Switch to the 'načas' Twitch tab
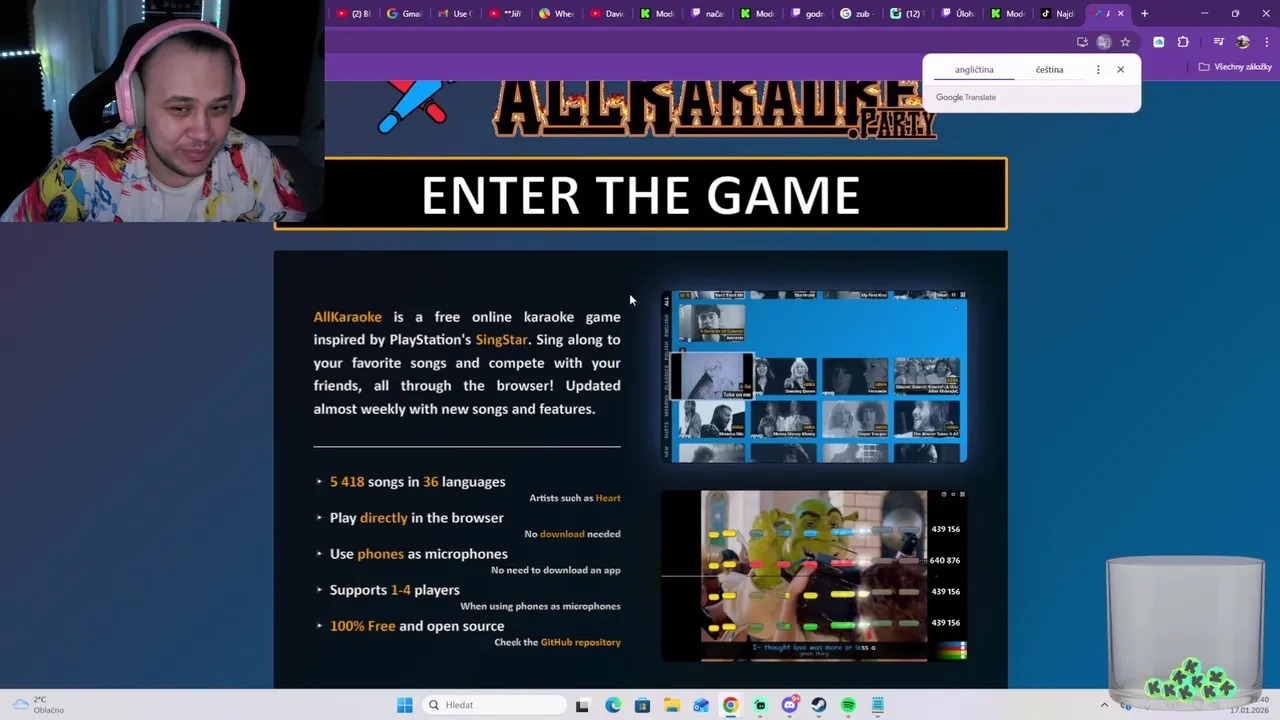This screenshot has height=720, width=1280. coord(707,13)
